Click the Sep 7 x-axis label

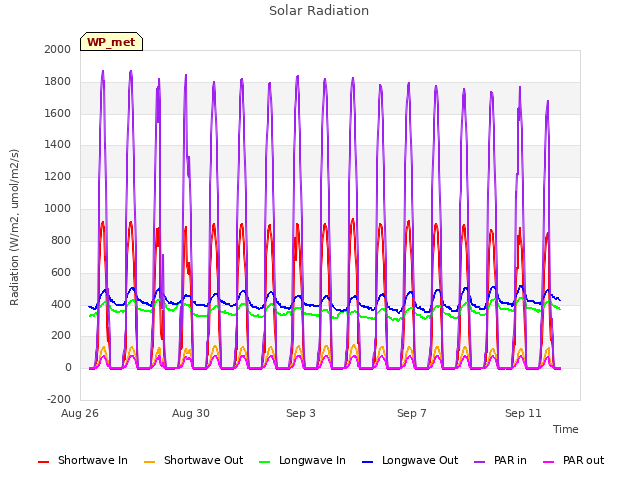(412, 413)
